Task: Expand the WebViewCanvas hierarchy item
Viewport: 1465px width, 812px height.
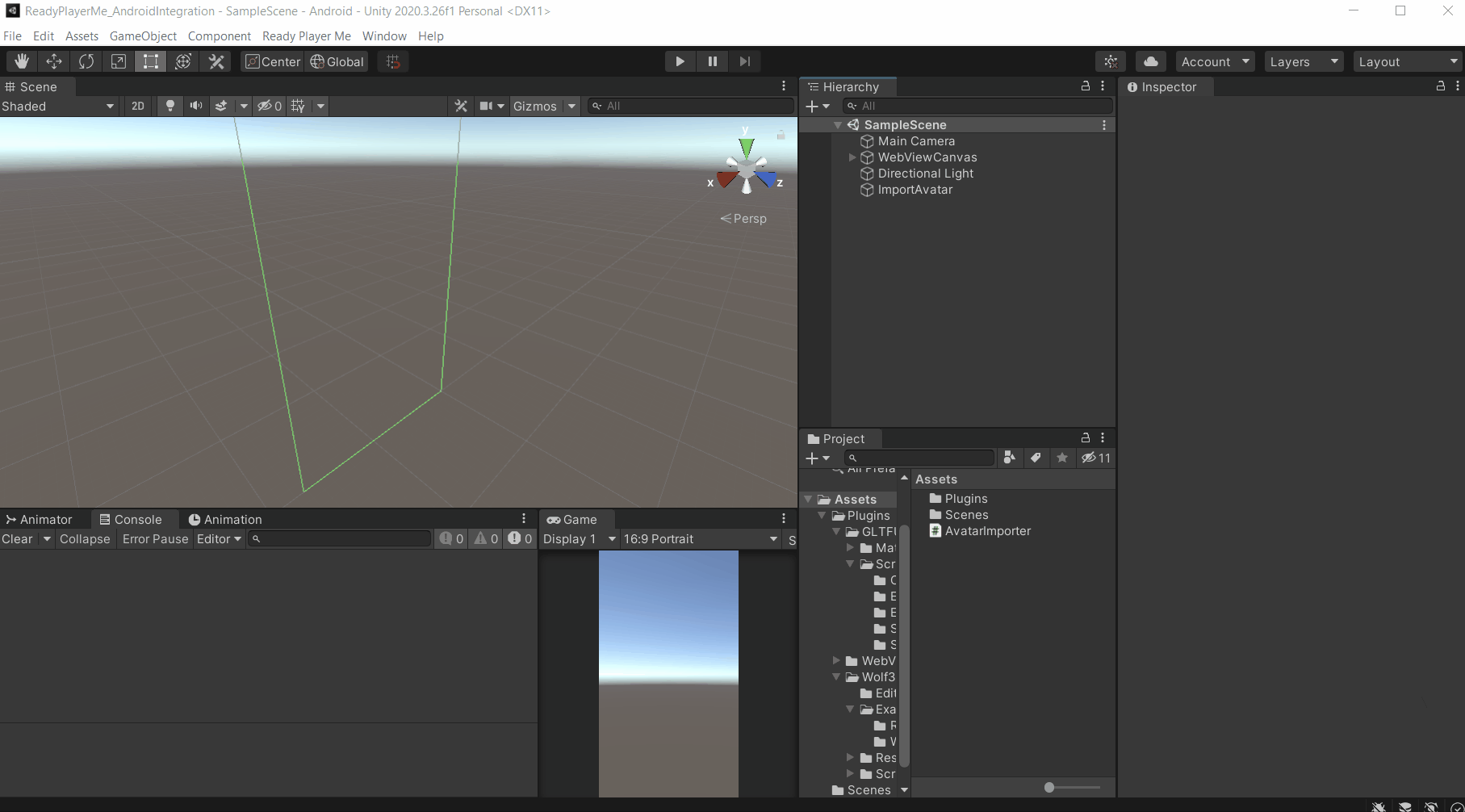Action: point(852,157)
